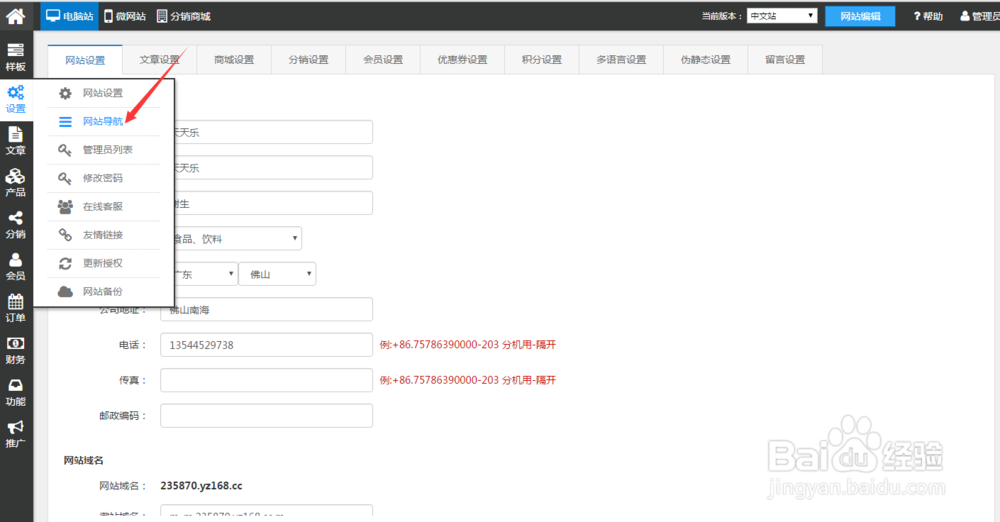Click the second 天天乐 text field
The image size is (1000, 522).
273,168
